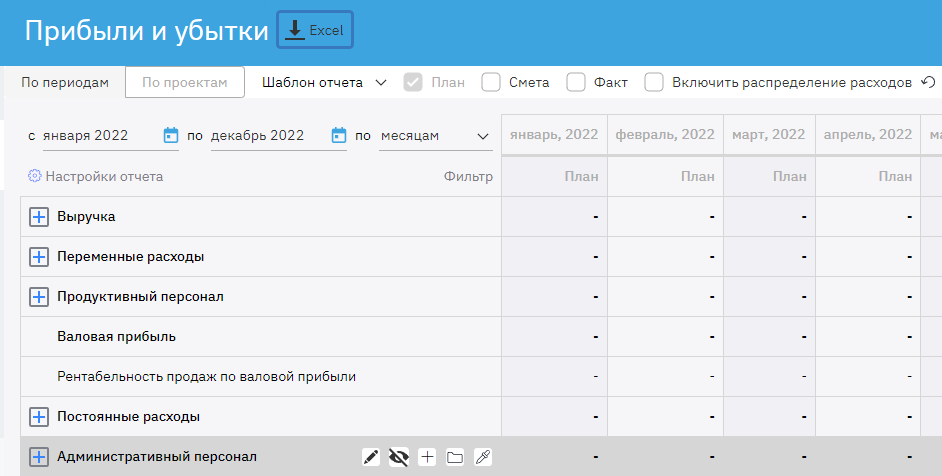942x476 pixels.
Task: Select the Валовая прибыль row label
Action: click(117, 337)
